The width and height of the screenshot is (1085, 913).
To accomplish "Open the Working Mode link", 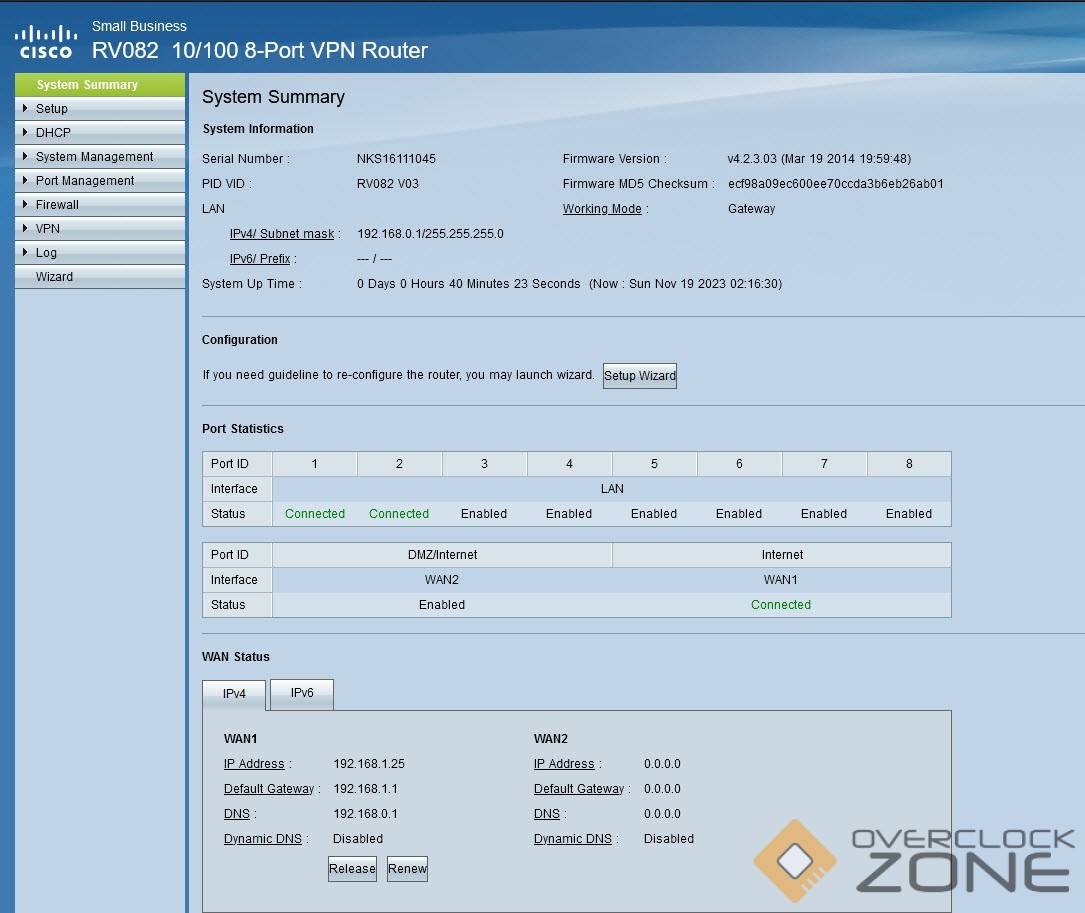I will point(602,208).
